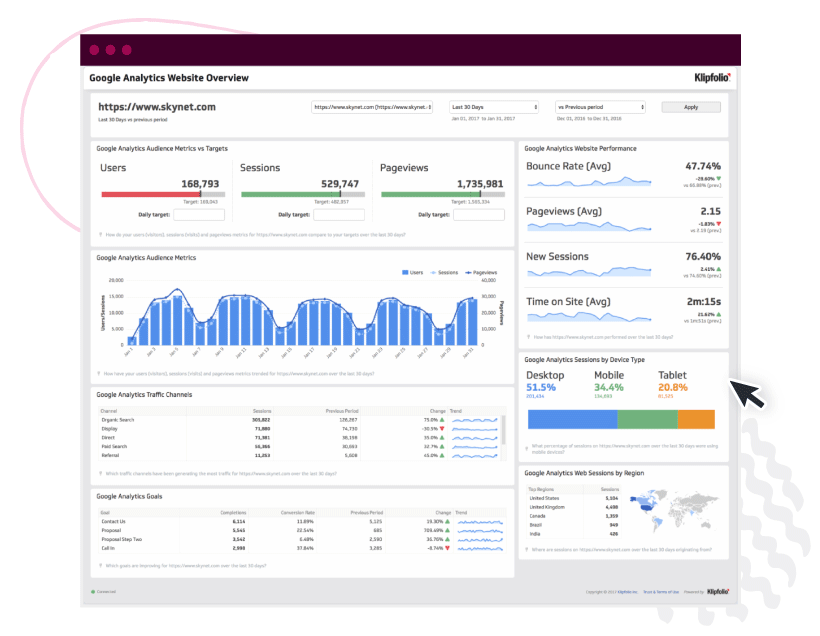Screen dimensions: 820x636
Task: Click the Apply button
Action: [x=691, y=107]
